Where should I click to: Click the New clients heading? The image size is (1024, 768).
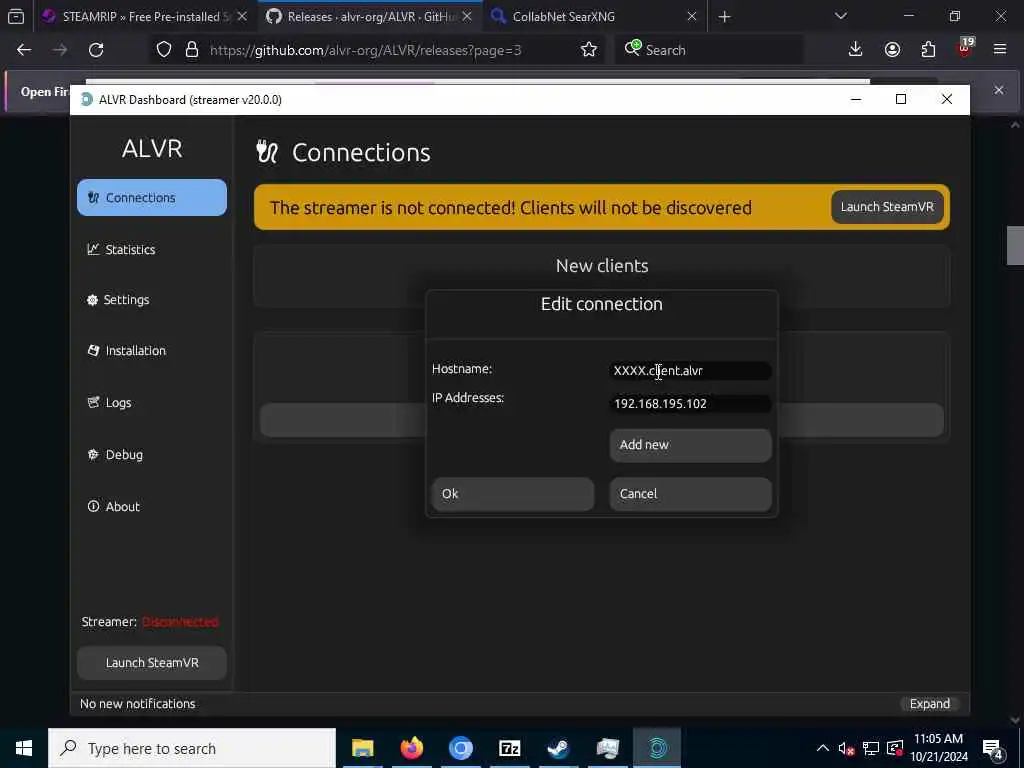[601, 266]
